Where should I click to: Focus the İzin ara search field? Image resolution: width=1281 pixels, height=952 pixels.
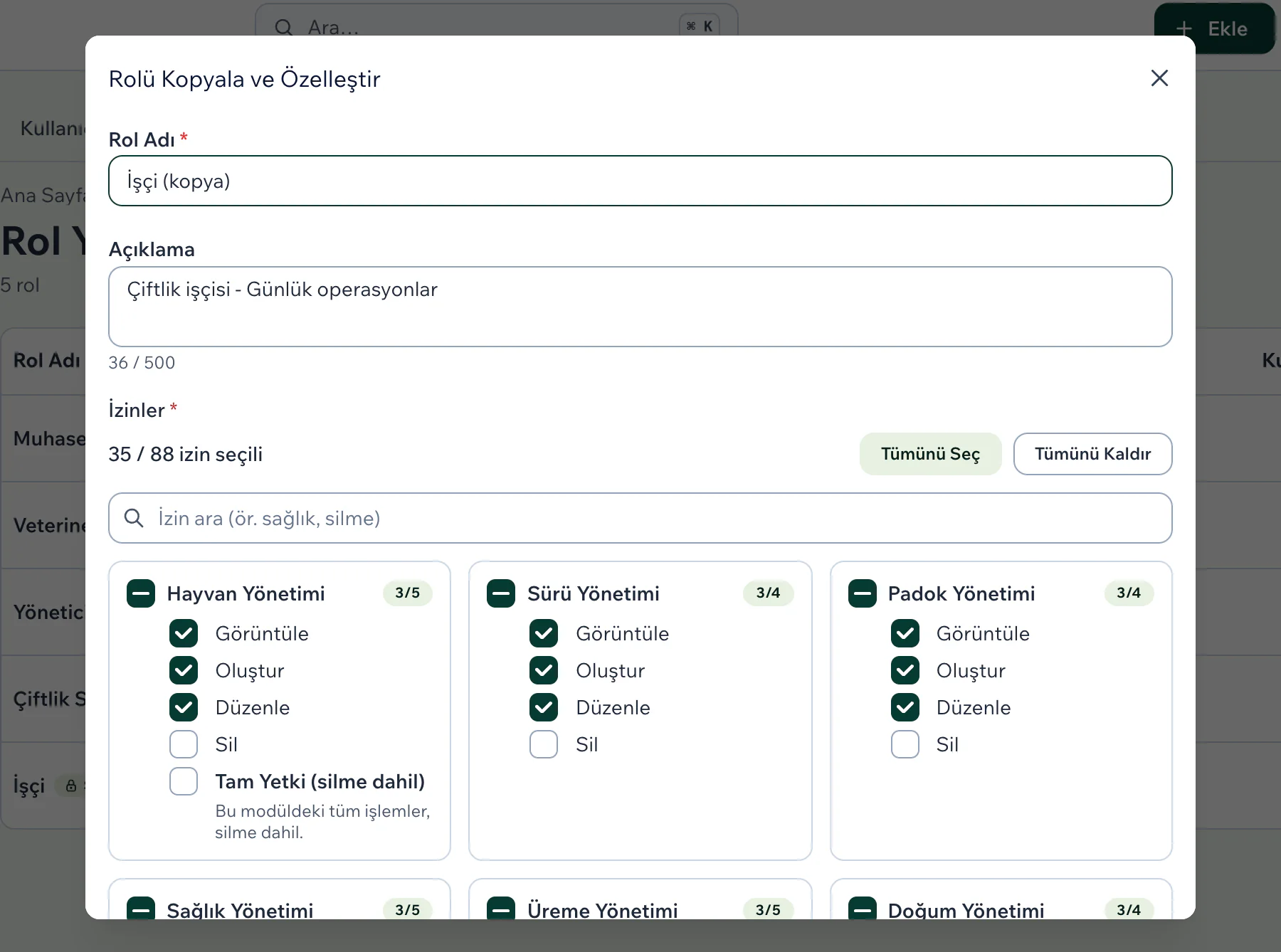(640, 518)
